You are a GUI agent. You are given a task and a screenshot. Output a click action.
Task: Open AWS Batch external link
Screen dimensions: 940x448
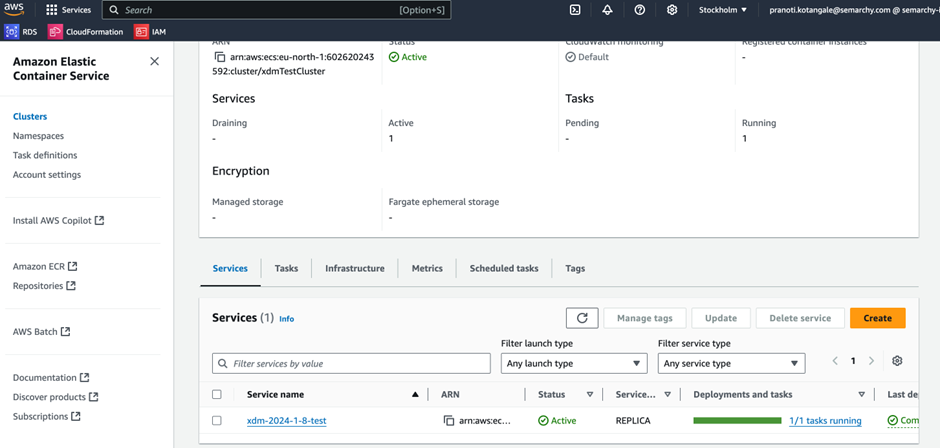click(41, 332)
